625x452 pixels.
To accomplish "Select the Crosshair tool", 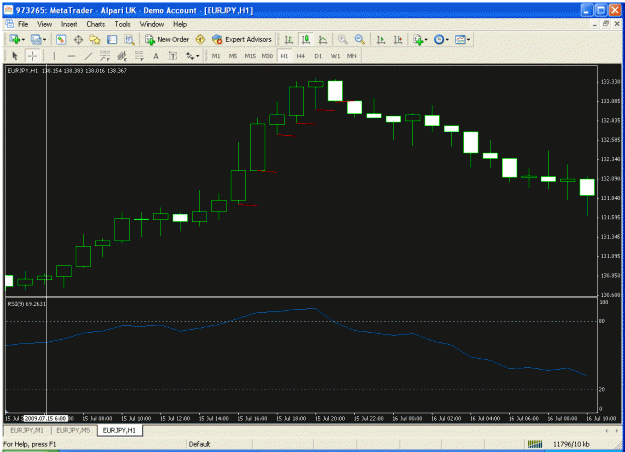I will 32,56.
